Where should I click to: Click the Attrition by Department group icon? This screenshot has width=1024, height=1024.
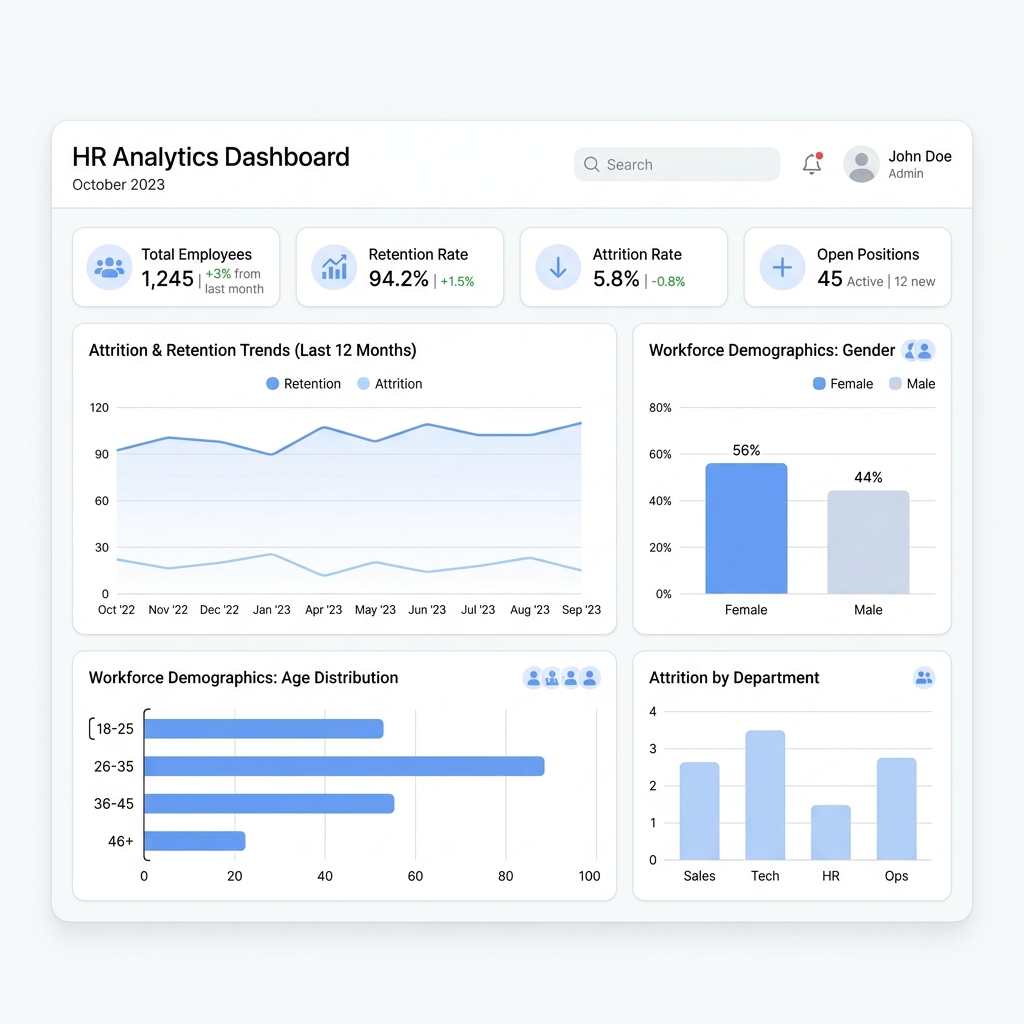click(924, 678)
